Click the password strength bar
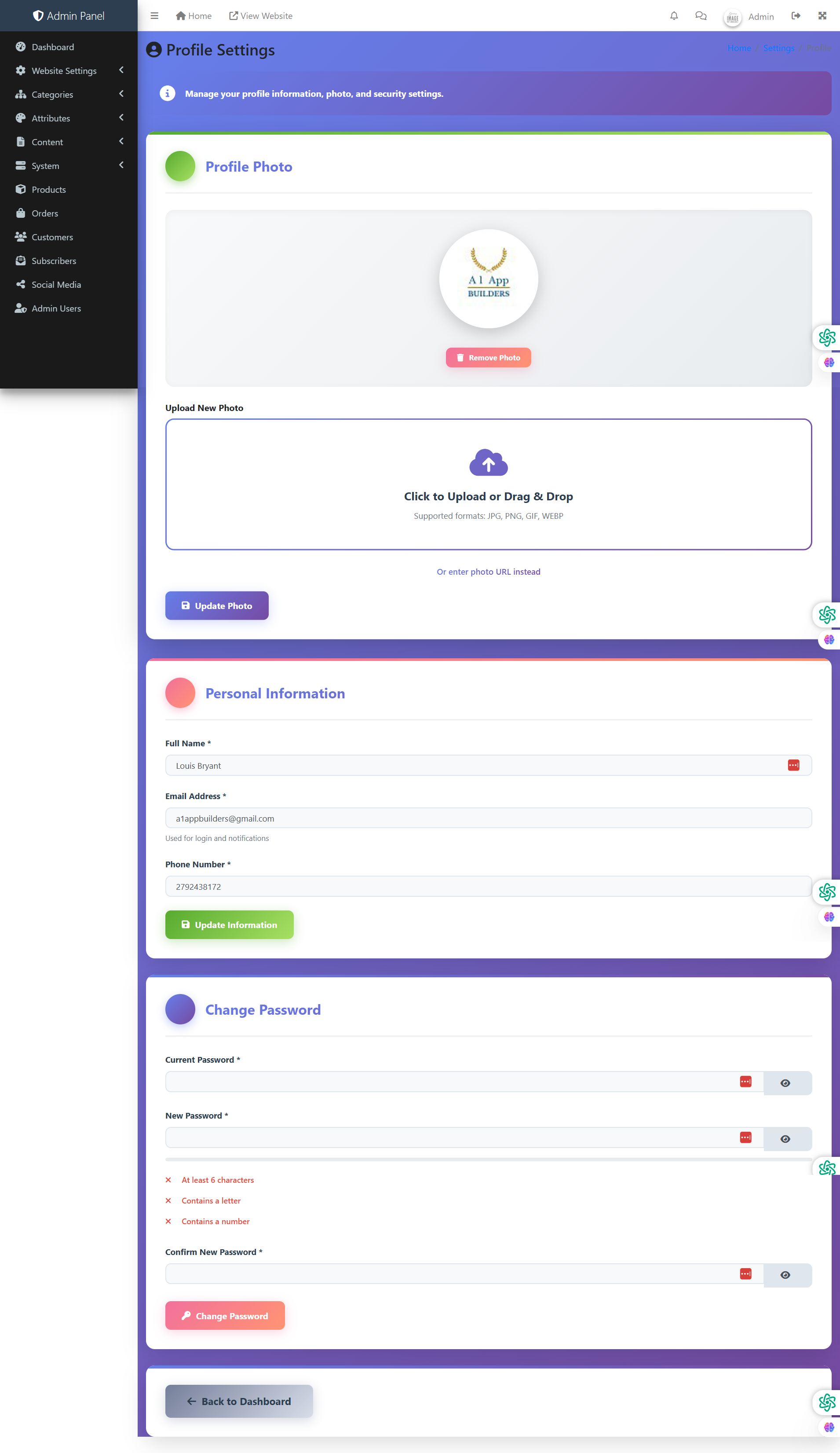 [x=488, y=1159]
